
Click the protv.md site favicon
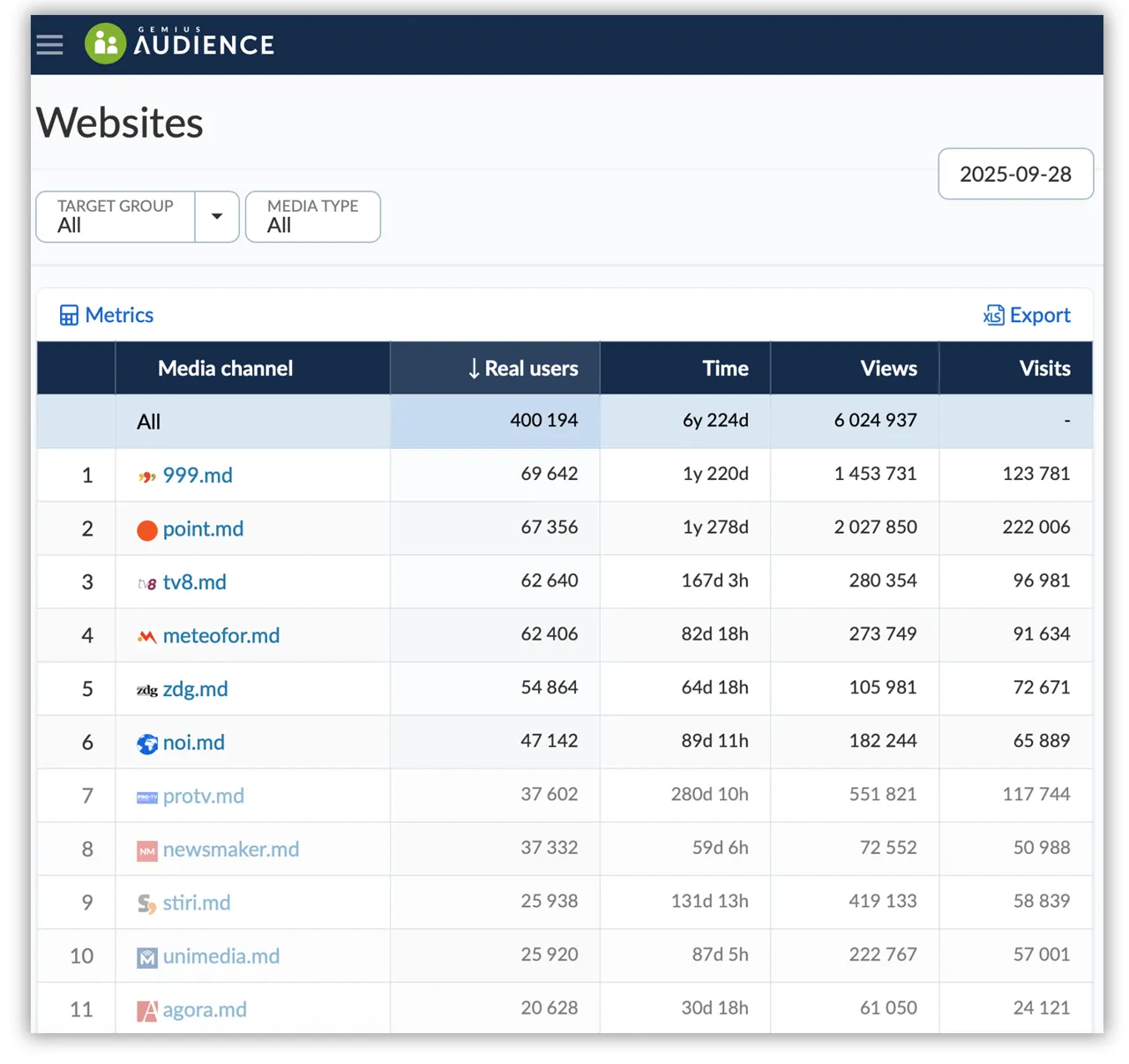tap(147, 797)
